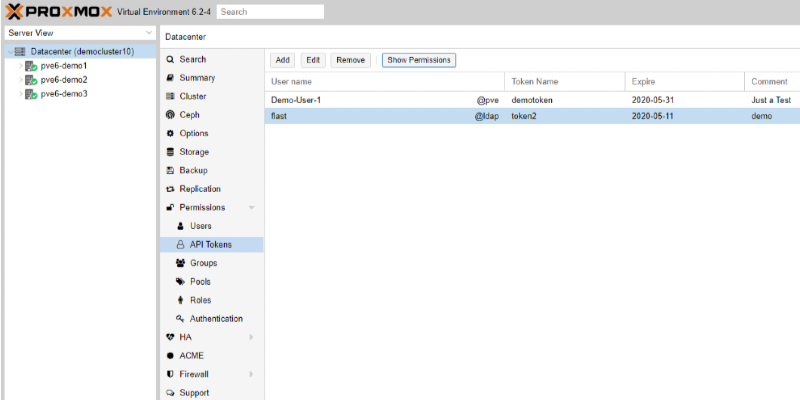
Task: Click the HA heartbeat icon
Action: pyautogui.click(x=171, y=337)
